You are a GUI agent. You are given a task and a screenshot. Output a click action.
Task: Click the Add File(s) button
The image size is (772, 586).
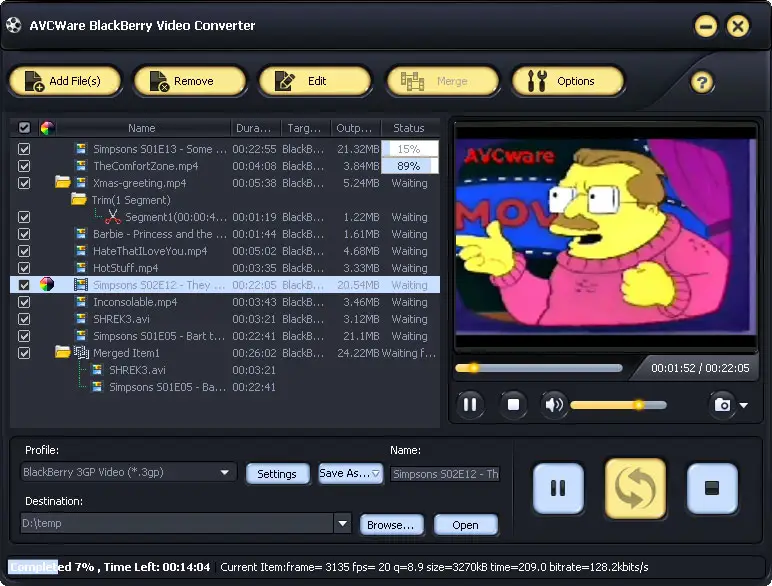pyautogui.click(x=65, y=81)
